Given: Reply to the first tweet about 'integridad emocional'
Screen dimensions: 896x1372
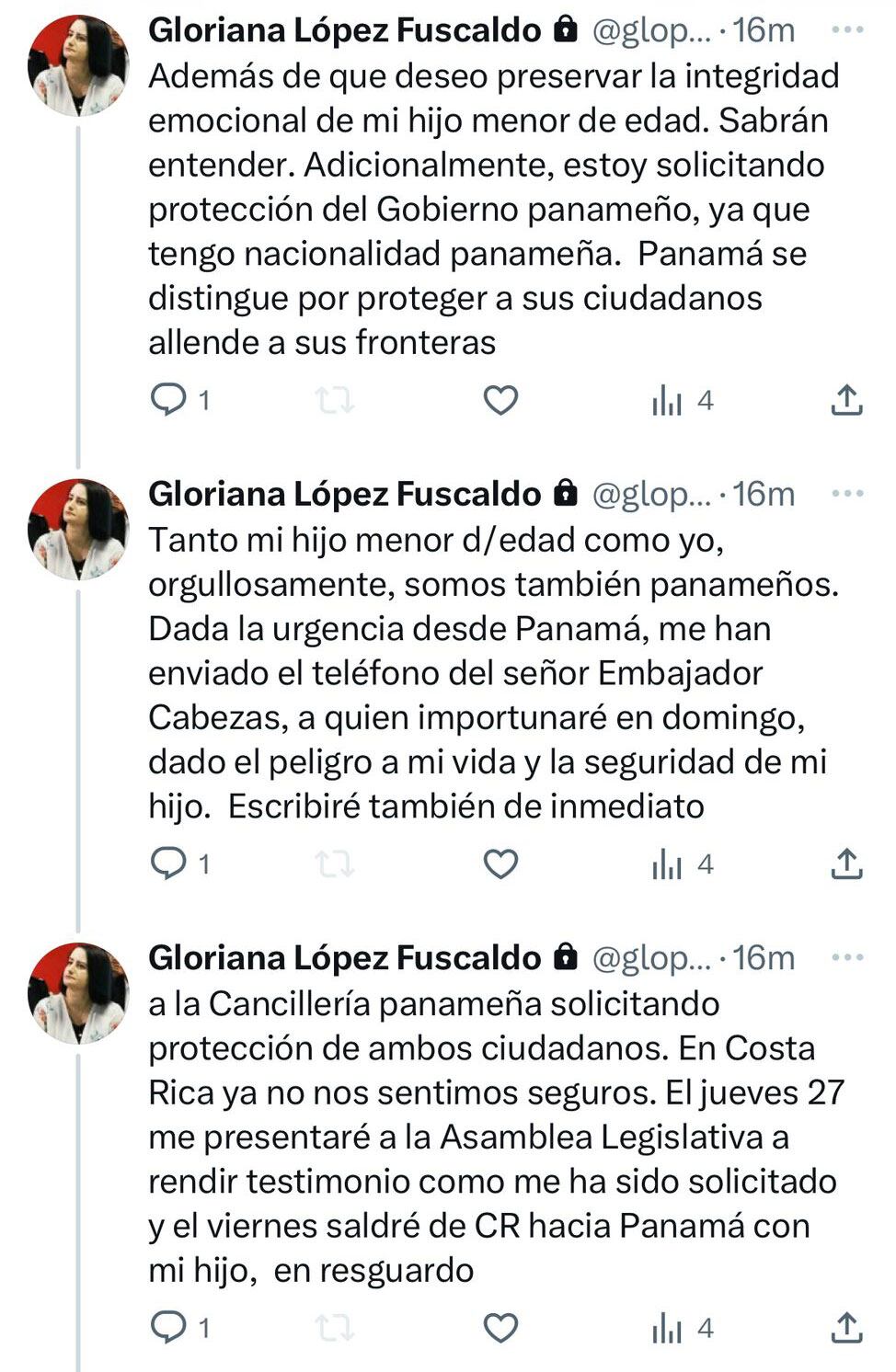Looking at the screenshot, I should [x=167, y=401].
